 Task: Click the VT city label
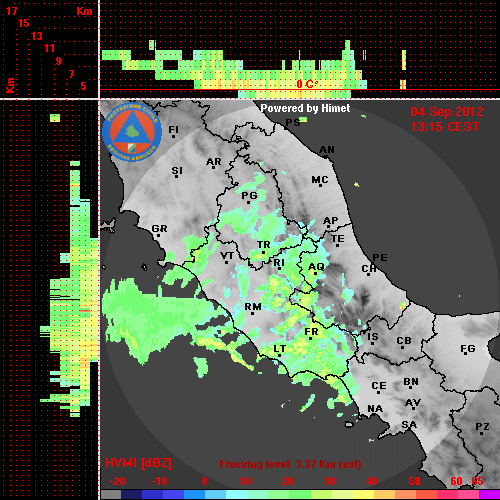click(x=227, y=256)
